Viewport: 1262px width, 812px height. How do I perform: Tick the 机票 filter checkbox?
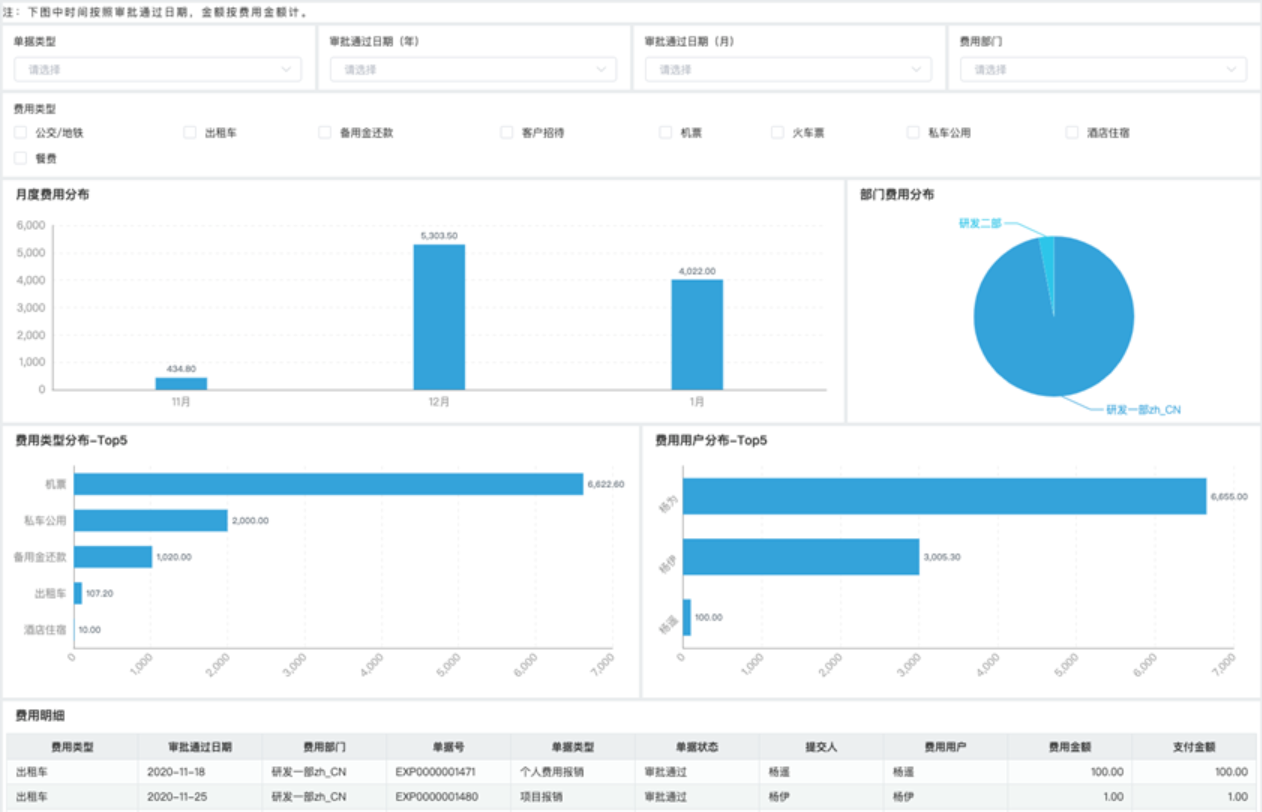click(665, 132)
